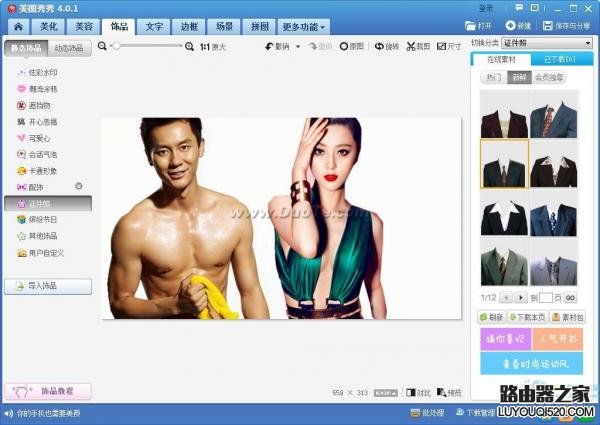Click the save and share floppy icon
Viewport: 600px width, 425px height.
click(x=548, y=26)
